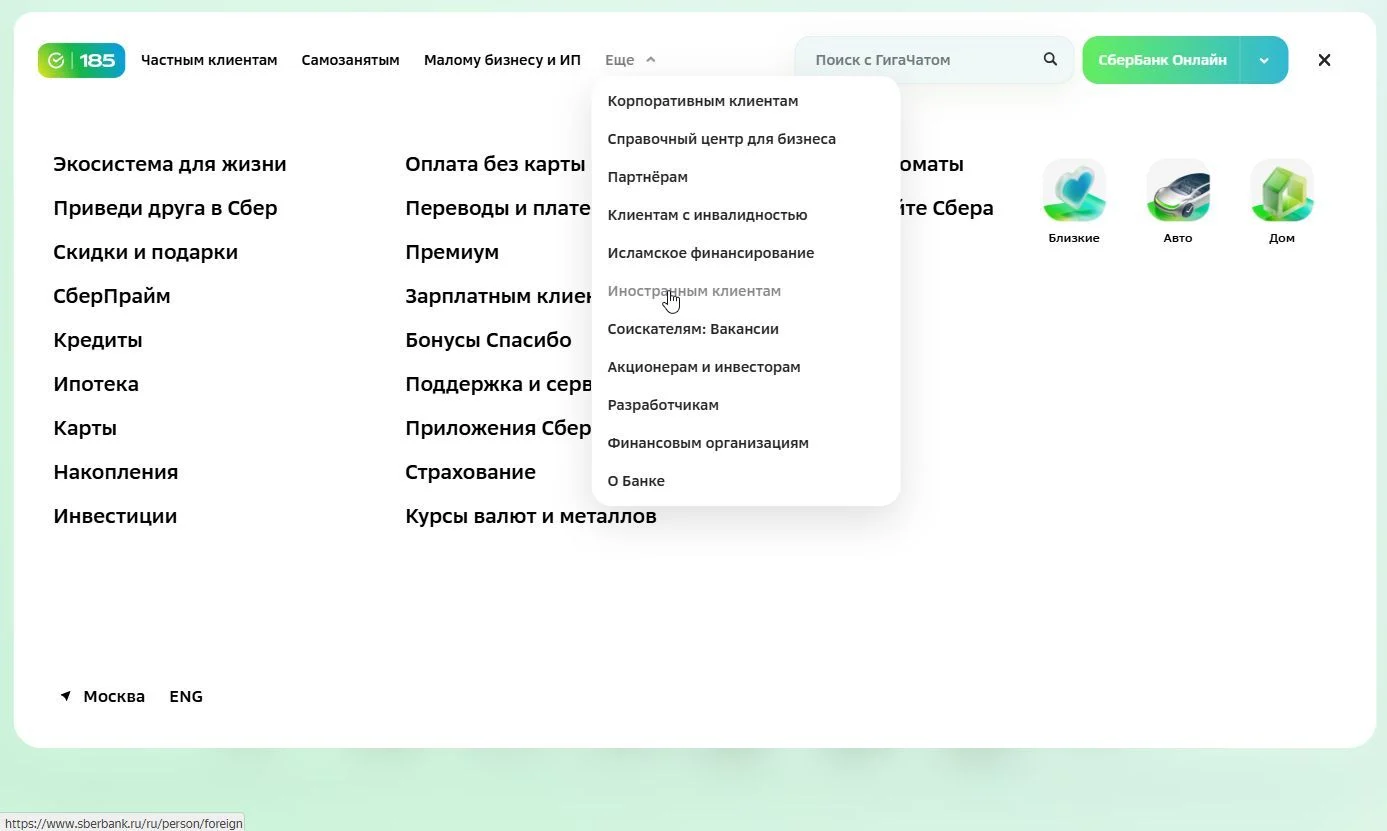Open the Самозанятым tab
The image size is (1387, 831).
(x=350, y=60)
